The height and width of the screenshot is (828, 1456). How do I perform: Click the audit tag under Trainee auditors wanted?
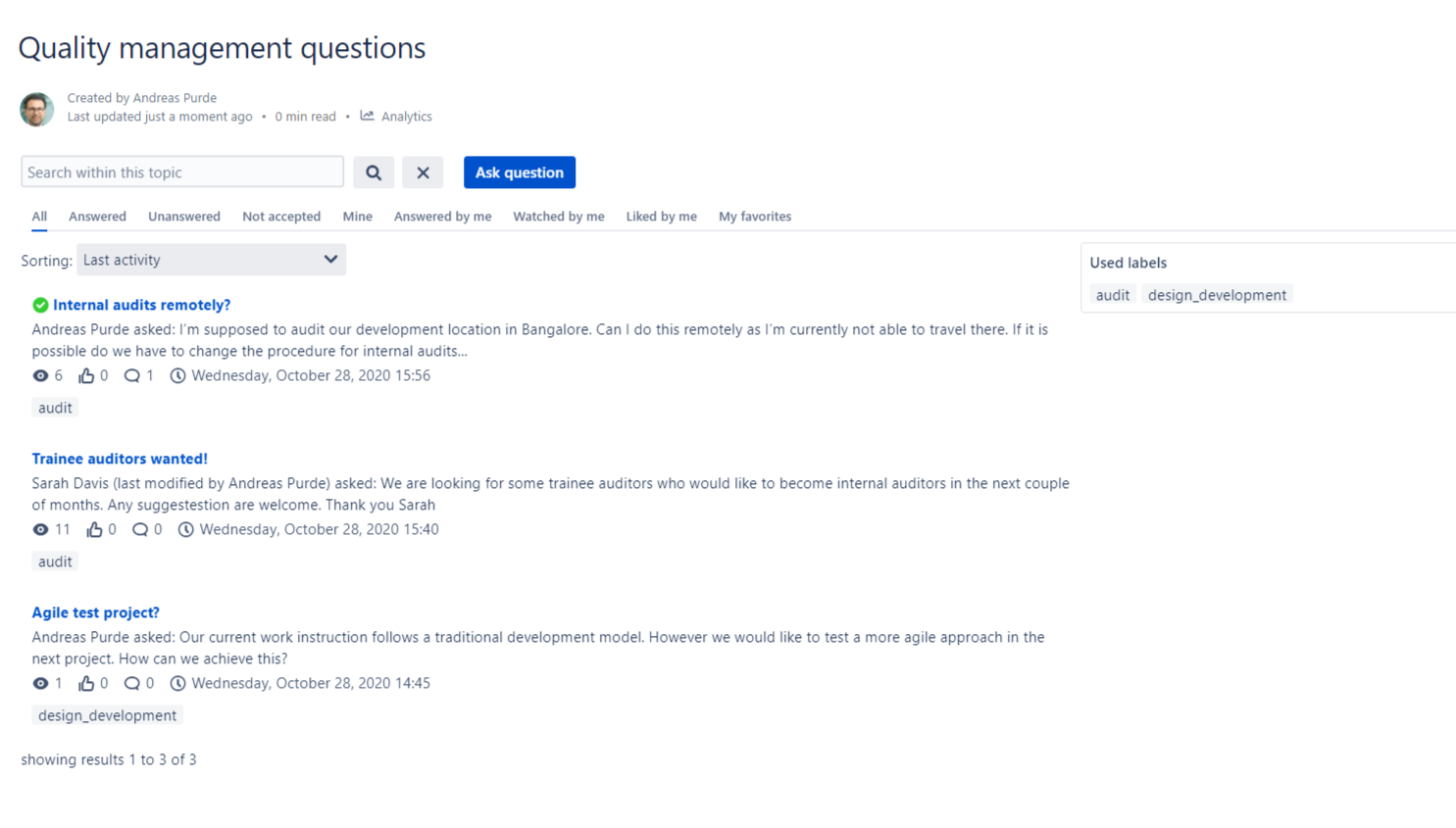(55, 561)
